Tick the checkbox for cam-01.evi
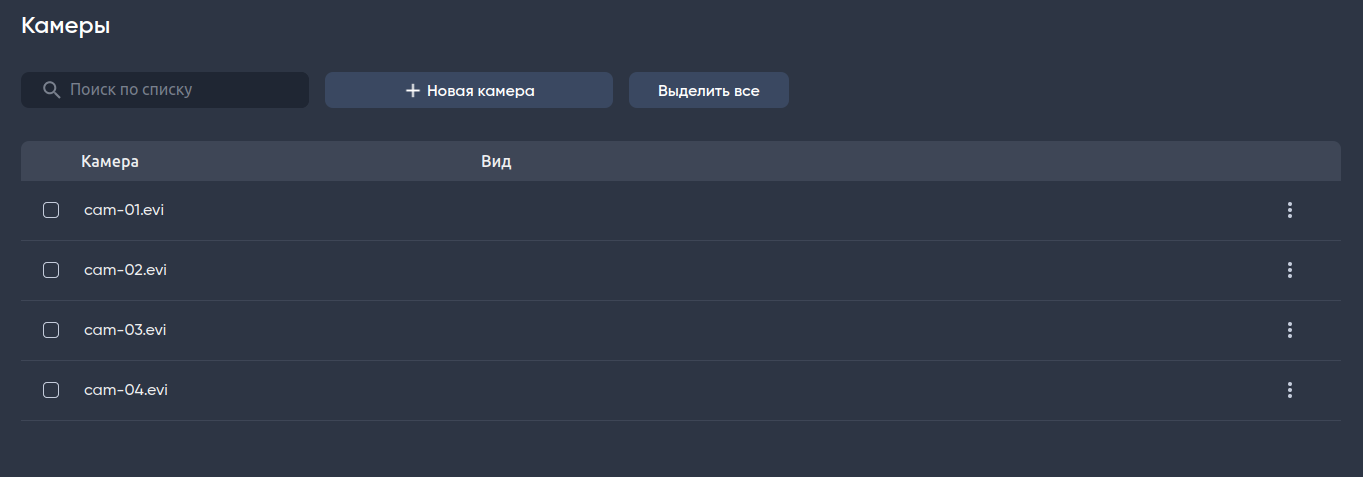Image resolution: width=1363 pixels, height=477 pixels. pyautogui.click(x=51, y=210)
